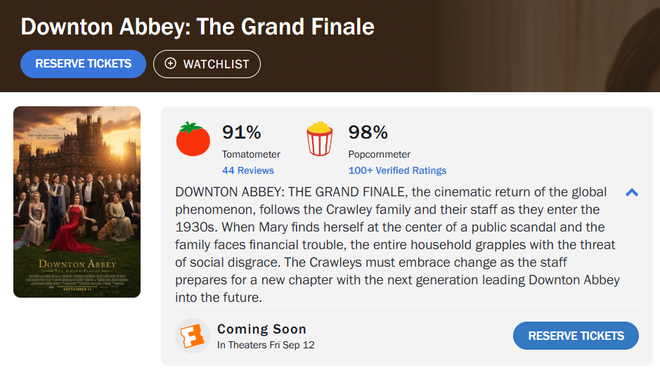Open the 44 Reviews link
Image resolution: width=660 pixels, height=380 pixels.
pos(248,170)
